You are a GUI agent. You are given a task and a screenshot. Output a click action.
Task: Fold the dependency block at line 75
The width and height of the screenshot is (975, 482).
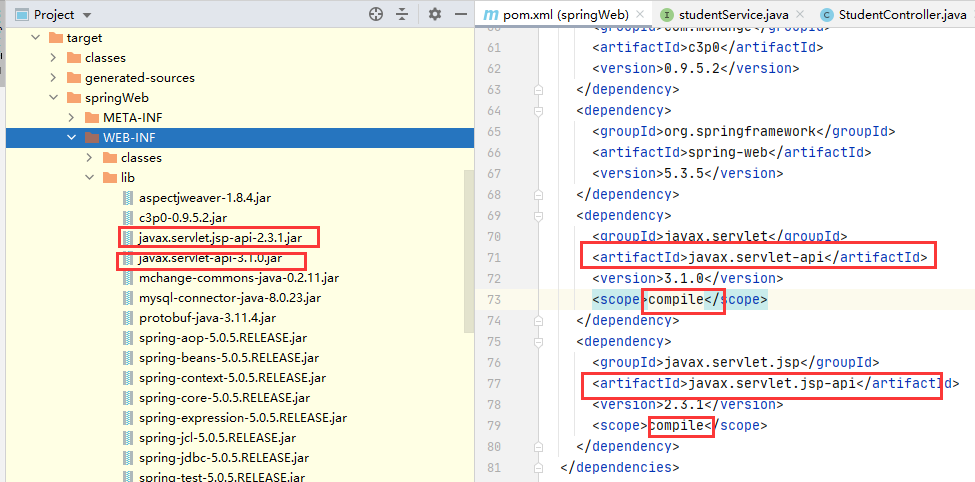[538, 342]
